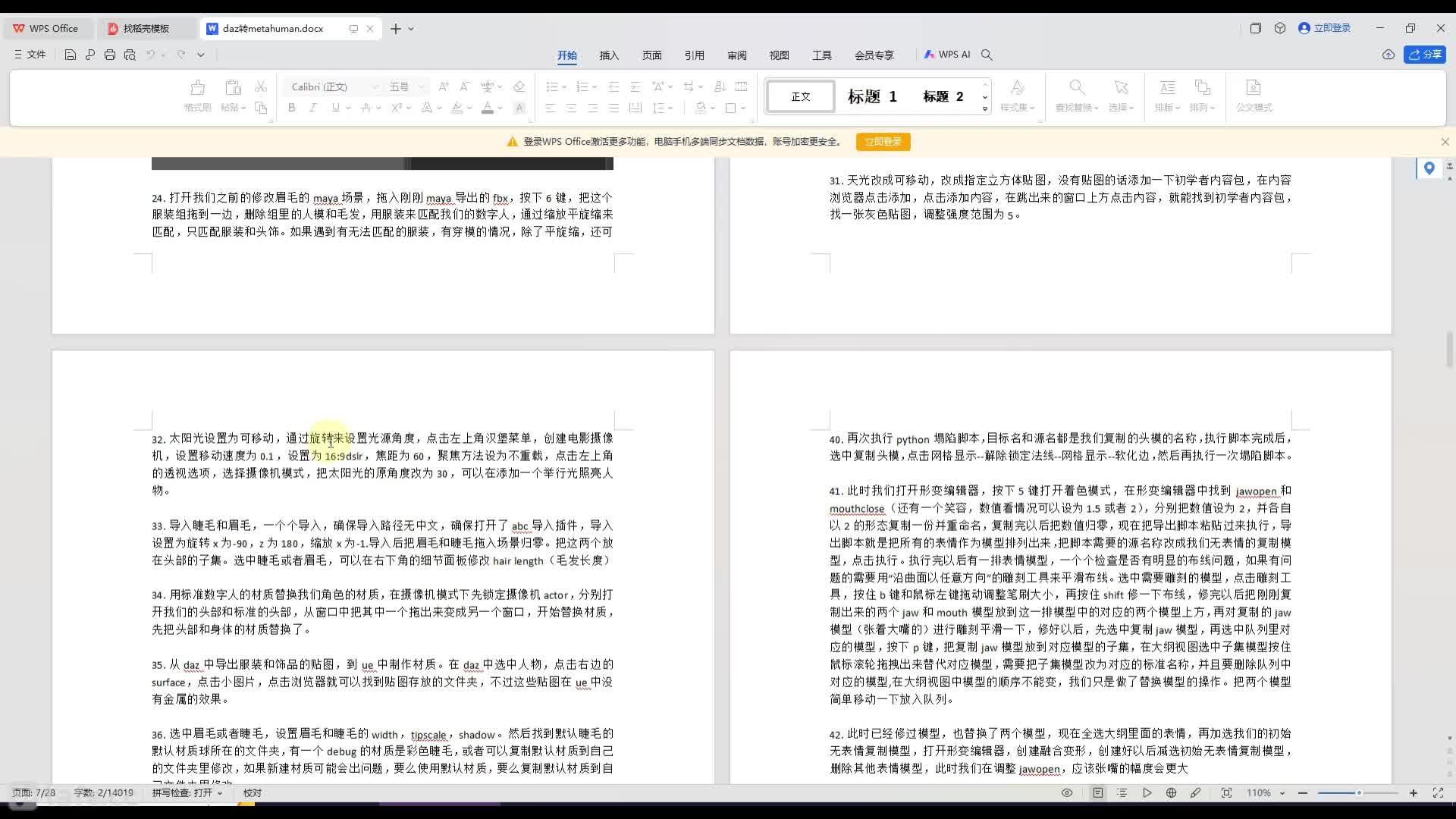Toggle Superscript formatting
The image size is (1456, 819).
pyautogui.click(x=397, y=108)
